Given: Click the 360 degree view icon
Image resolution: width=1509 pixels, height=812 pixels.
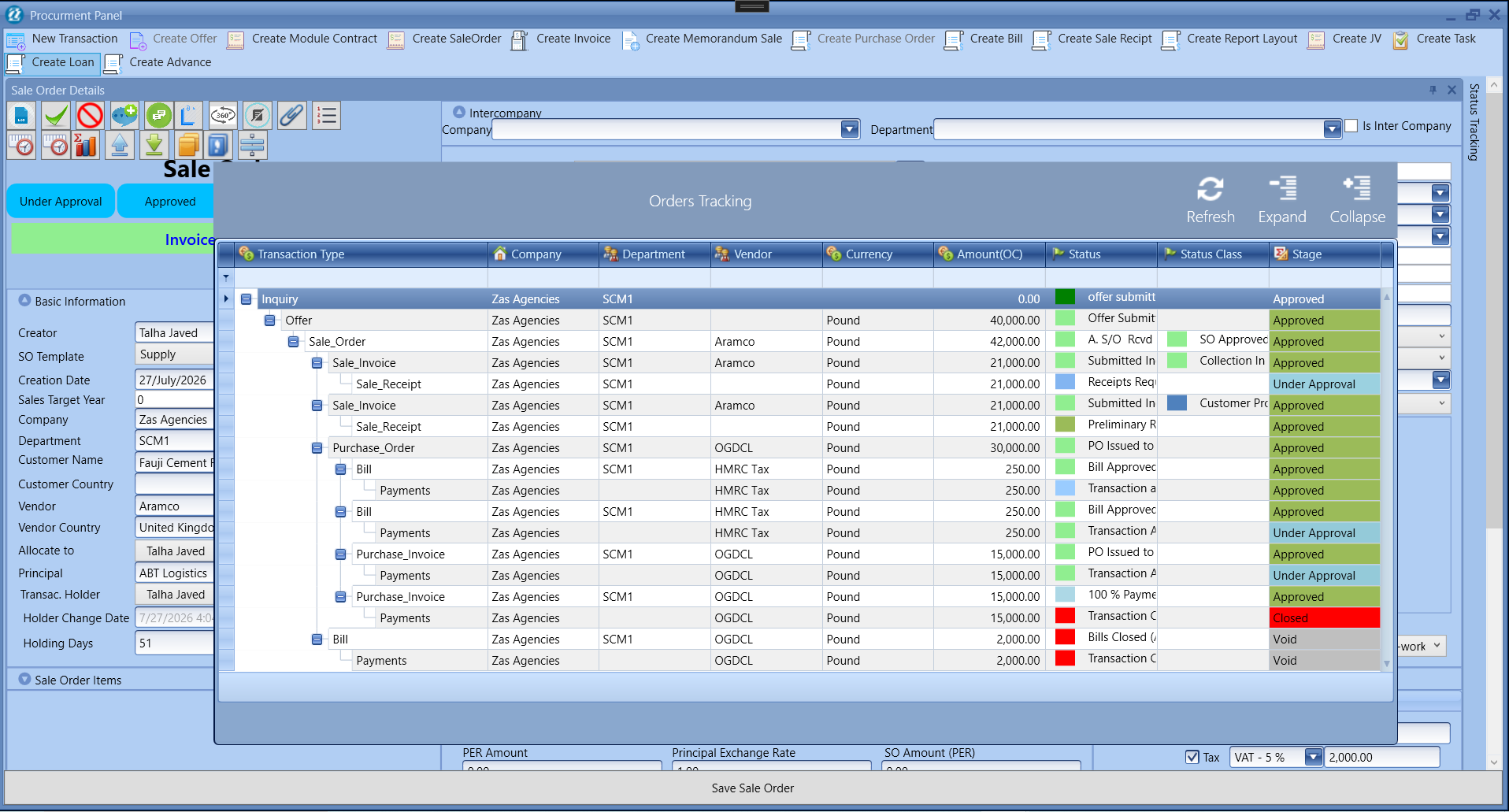Looking at the screenshot, I should coord(224,116).
